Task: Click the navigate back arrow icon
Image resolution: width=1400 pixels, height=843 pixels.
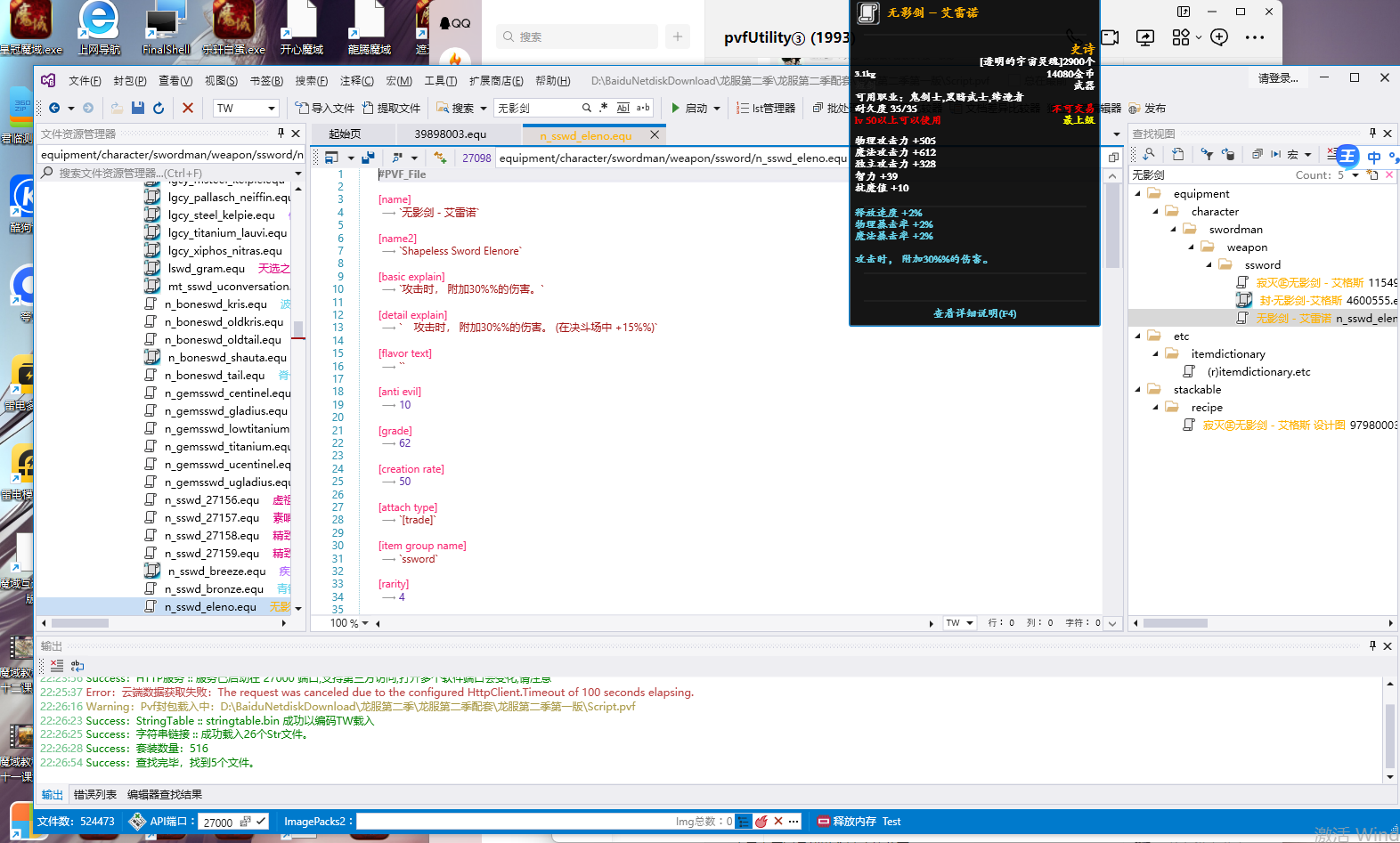Action: 54,108
